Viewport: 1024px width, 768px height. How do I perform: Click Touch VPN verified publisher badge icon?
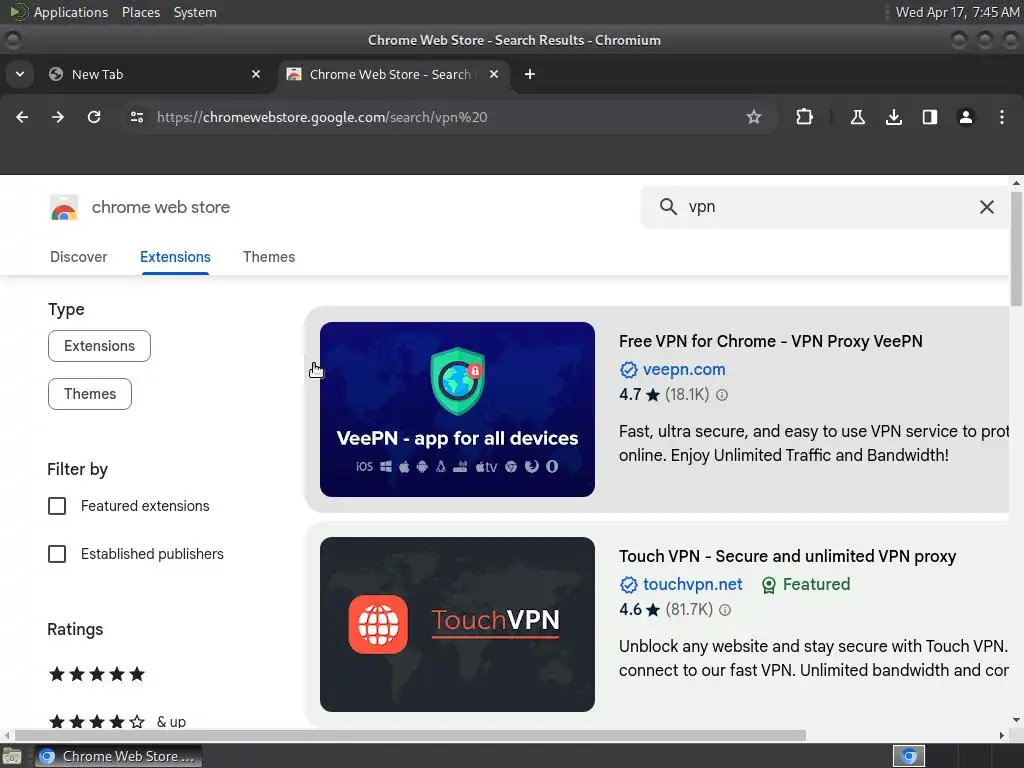628,584
